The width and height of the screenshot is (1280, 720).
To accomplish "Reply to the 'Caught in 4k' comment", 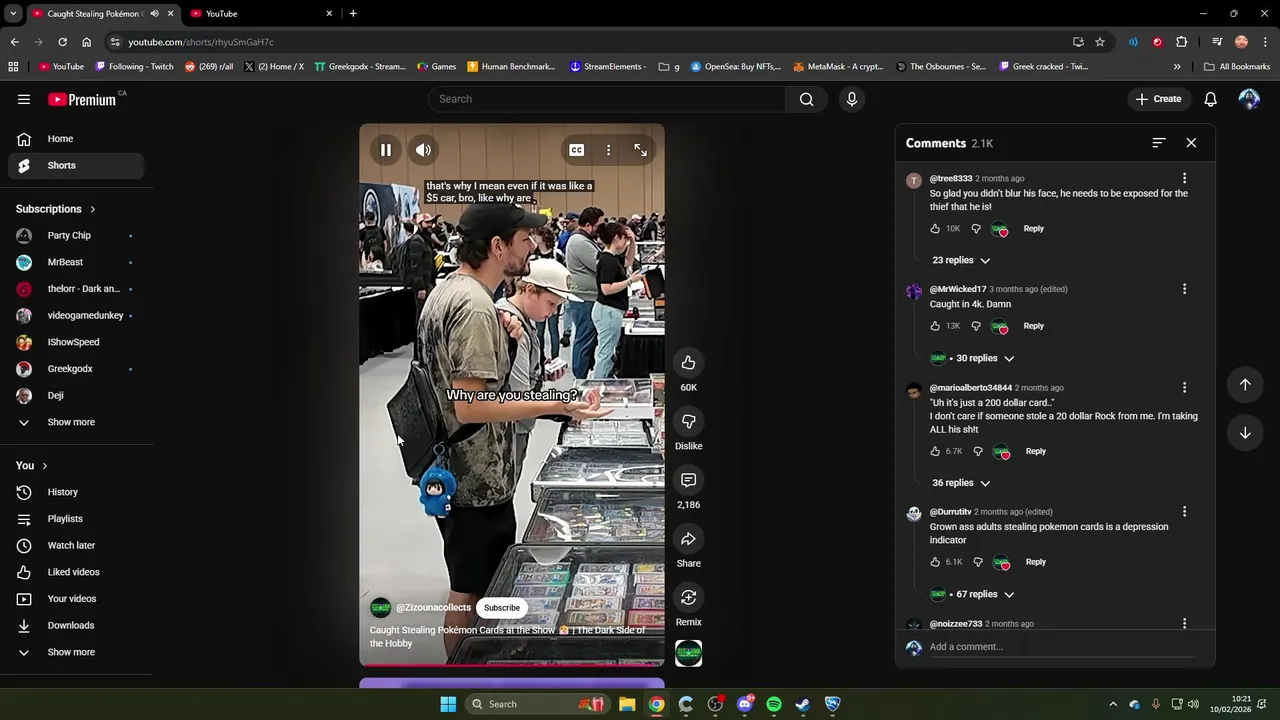I will pos(1033,326).
